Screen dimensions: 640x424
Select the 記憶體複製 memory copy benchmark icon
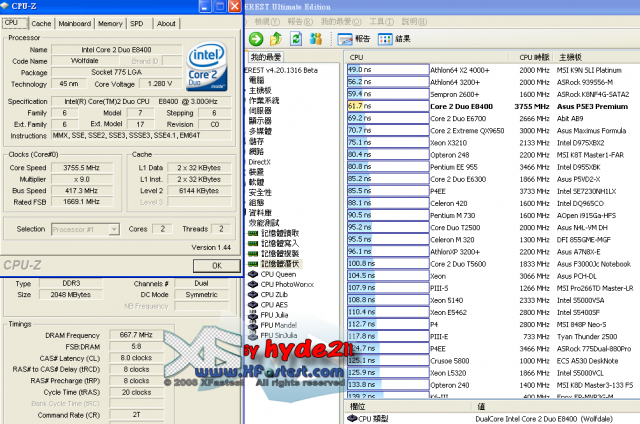[253, 254]
